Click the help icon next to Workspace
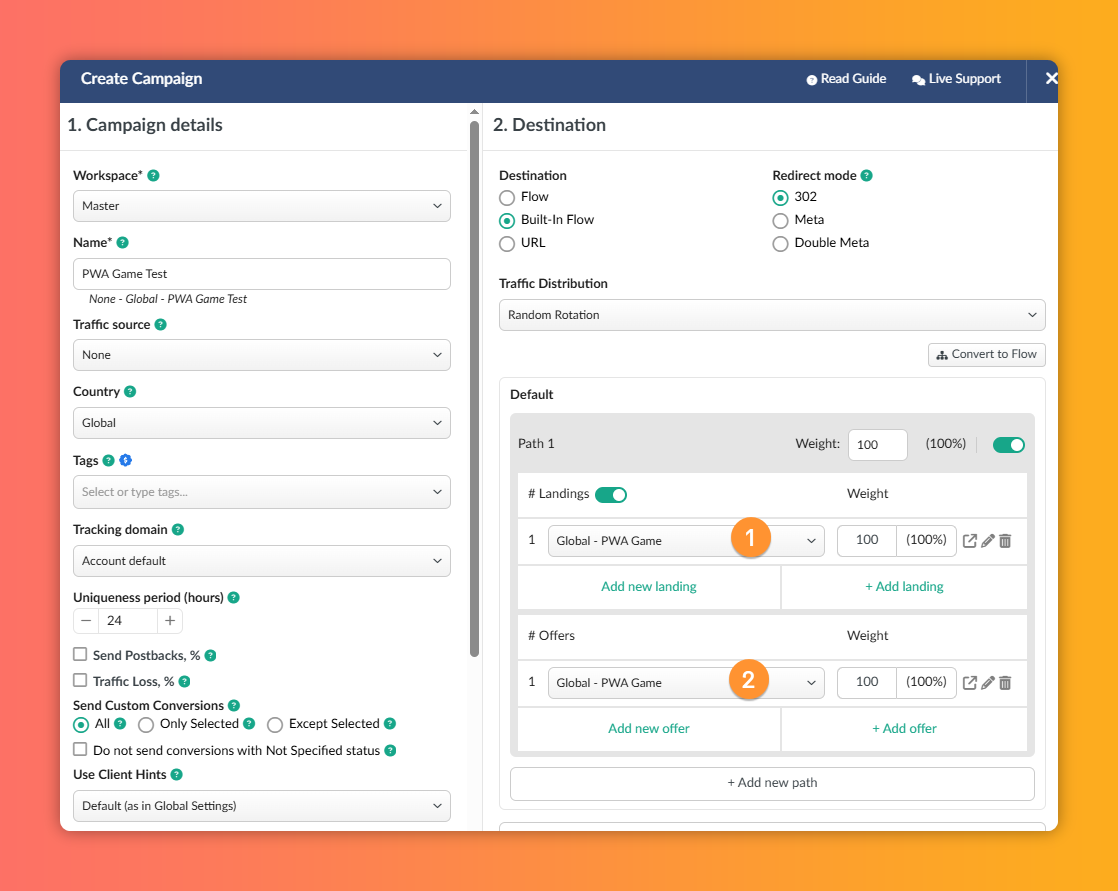The height and width of the screenshot is (891, 1118). click(x=153, y=176)
